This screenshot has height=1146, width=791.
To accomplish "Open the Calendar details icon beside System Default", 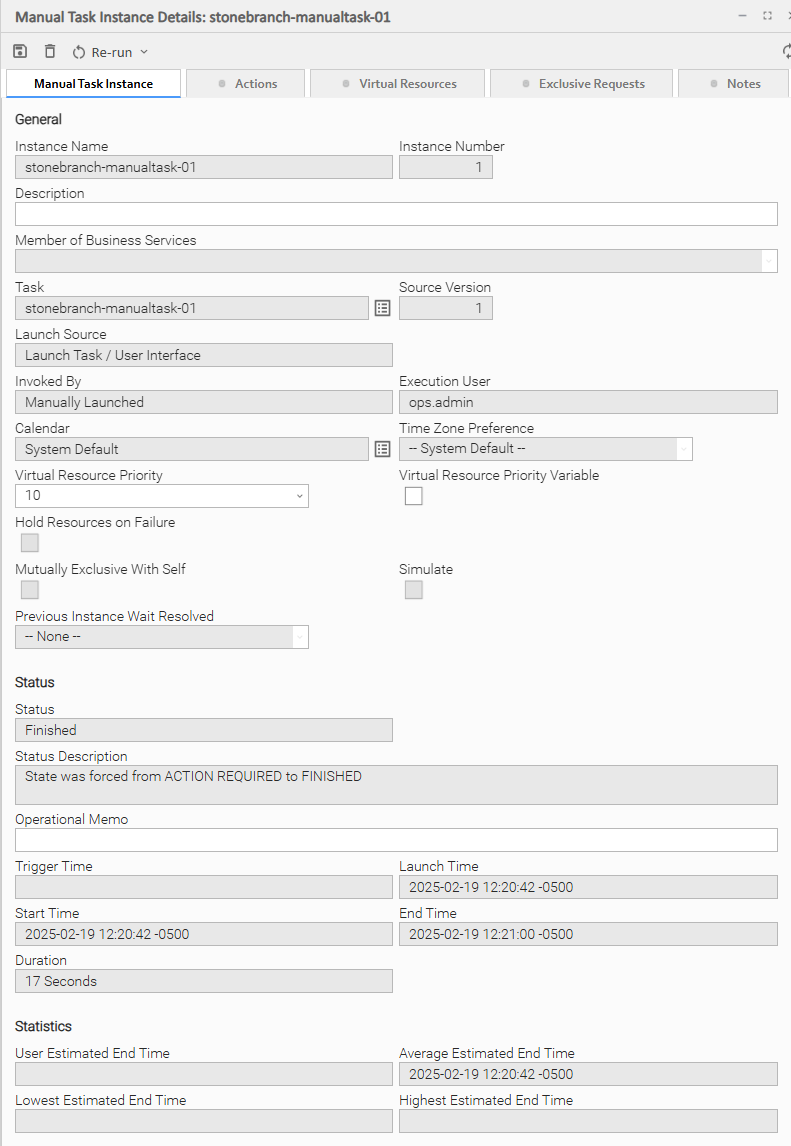I will pyautogui.click(x=382, y=449).
